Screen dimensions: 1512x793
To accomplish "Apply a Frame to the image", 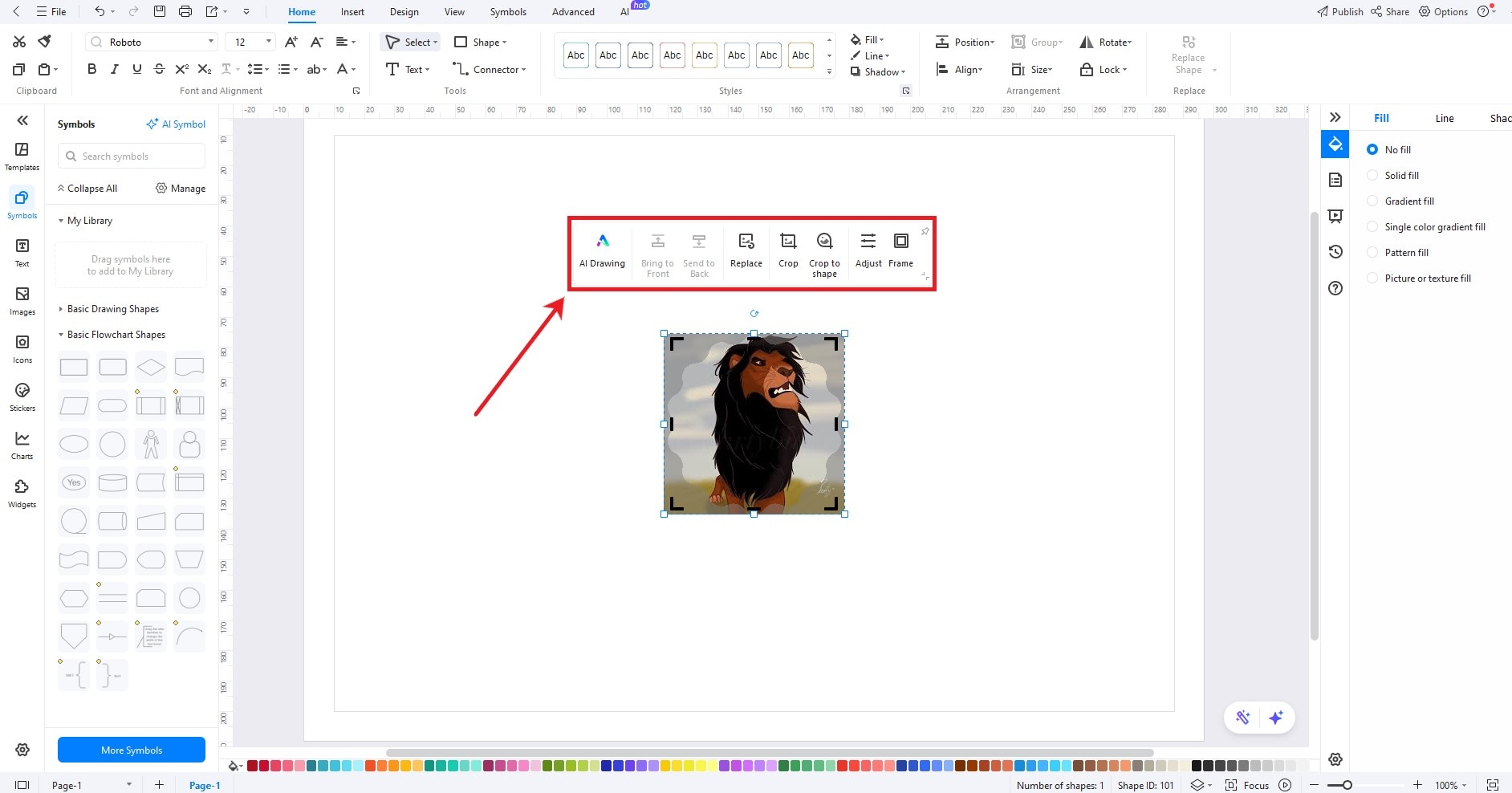I will pyautogui.click(x=901, y=250).
